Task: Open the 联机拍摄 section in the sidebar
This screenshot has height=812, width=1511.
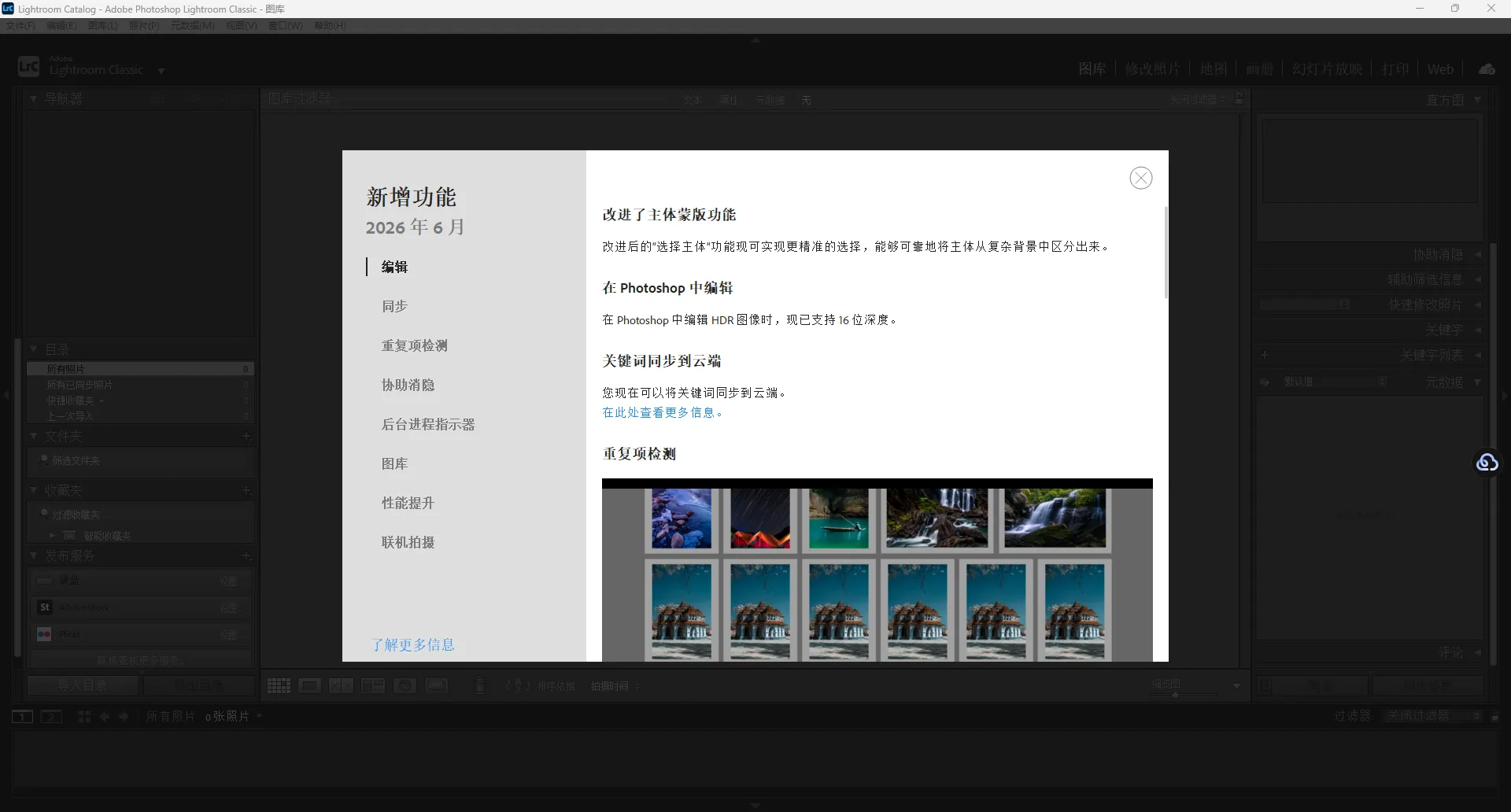Action: coord(408,542)
